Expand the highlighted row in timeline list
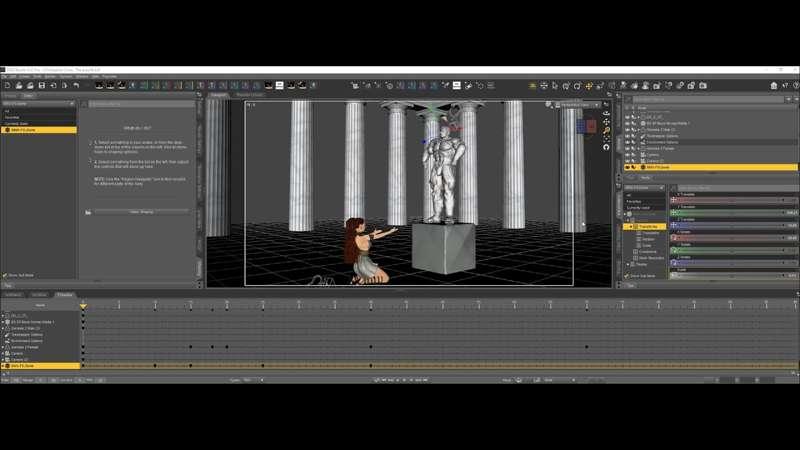Viewport: 800px width, 450px height. 3,366
